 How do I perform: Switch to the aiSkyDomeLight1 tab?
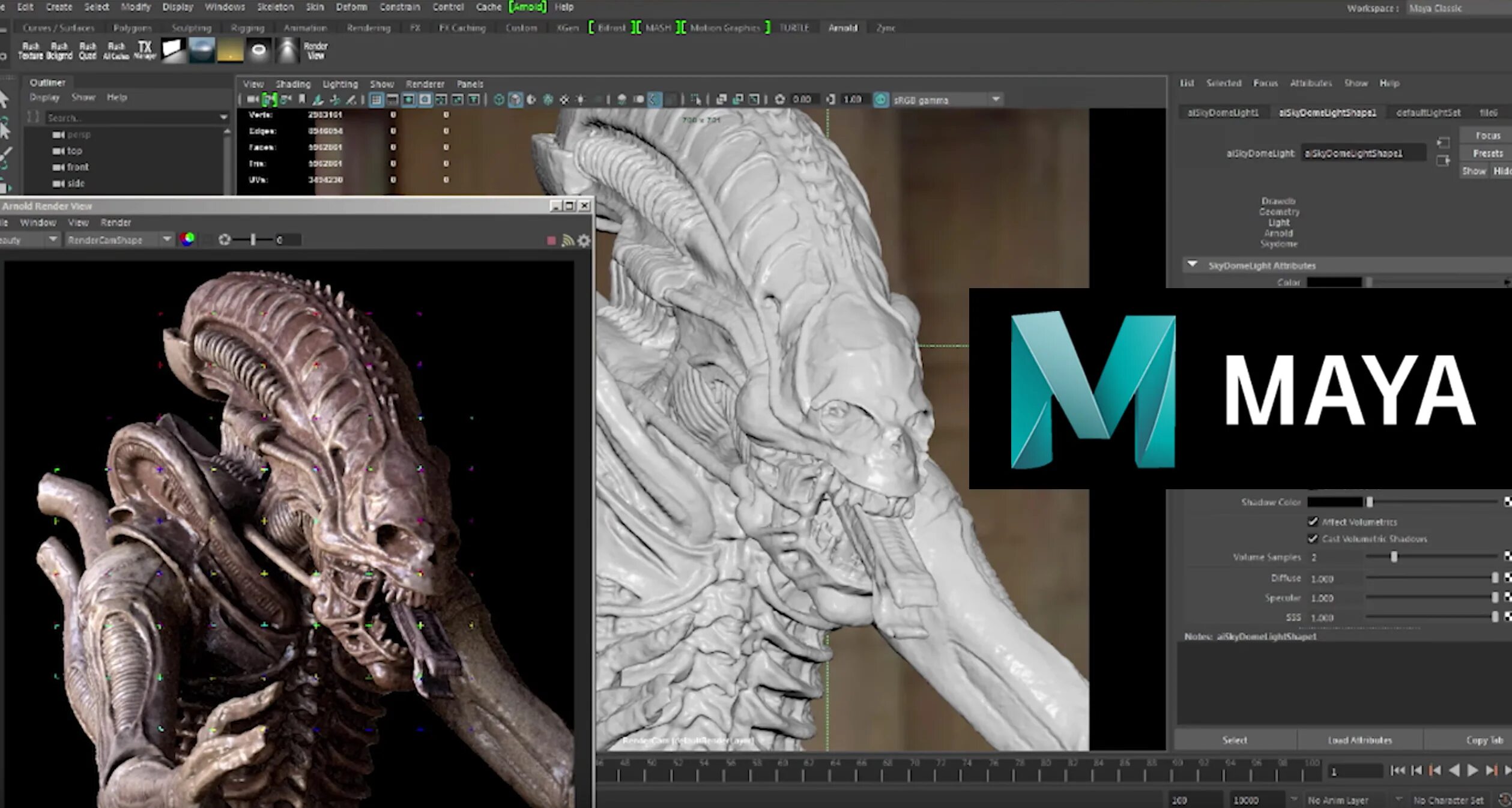pos(1223,113)
